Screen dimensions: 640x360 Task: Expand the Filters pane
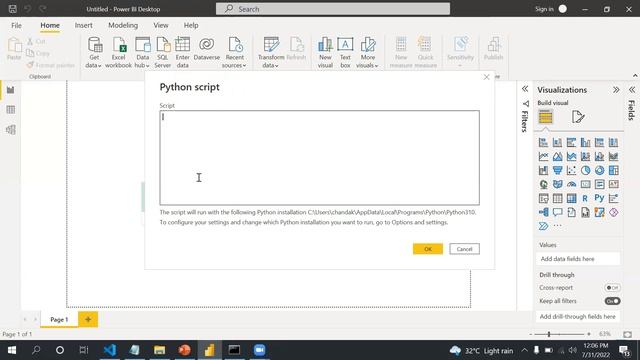tap(525, 89)
